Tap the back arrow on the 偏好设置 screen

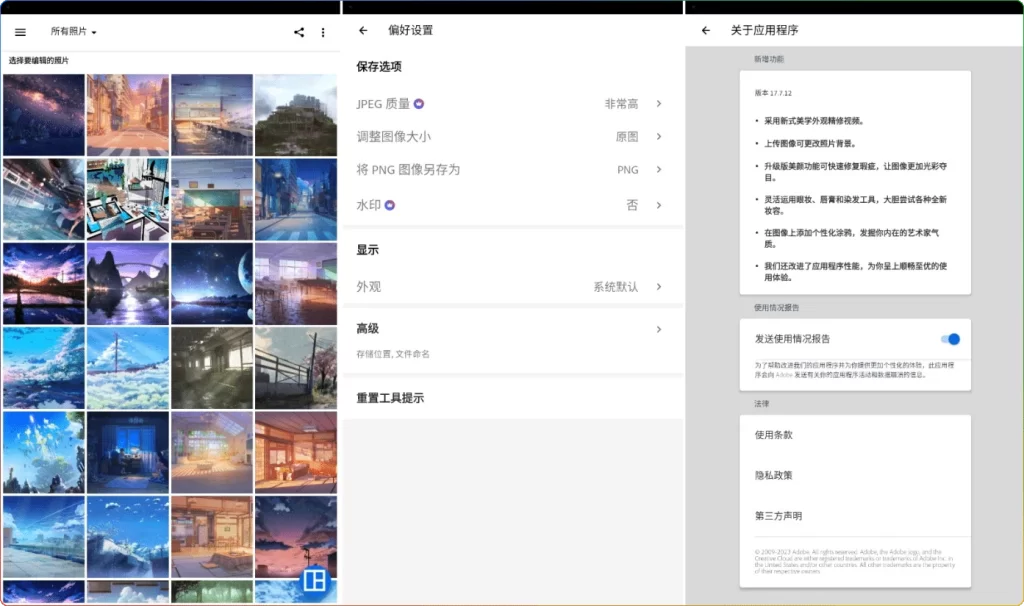[364, 30]
